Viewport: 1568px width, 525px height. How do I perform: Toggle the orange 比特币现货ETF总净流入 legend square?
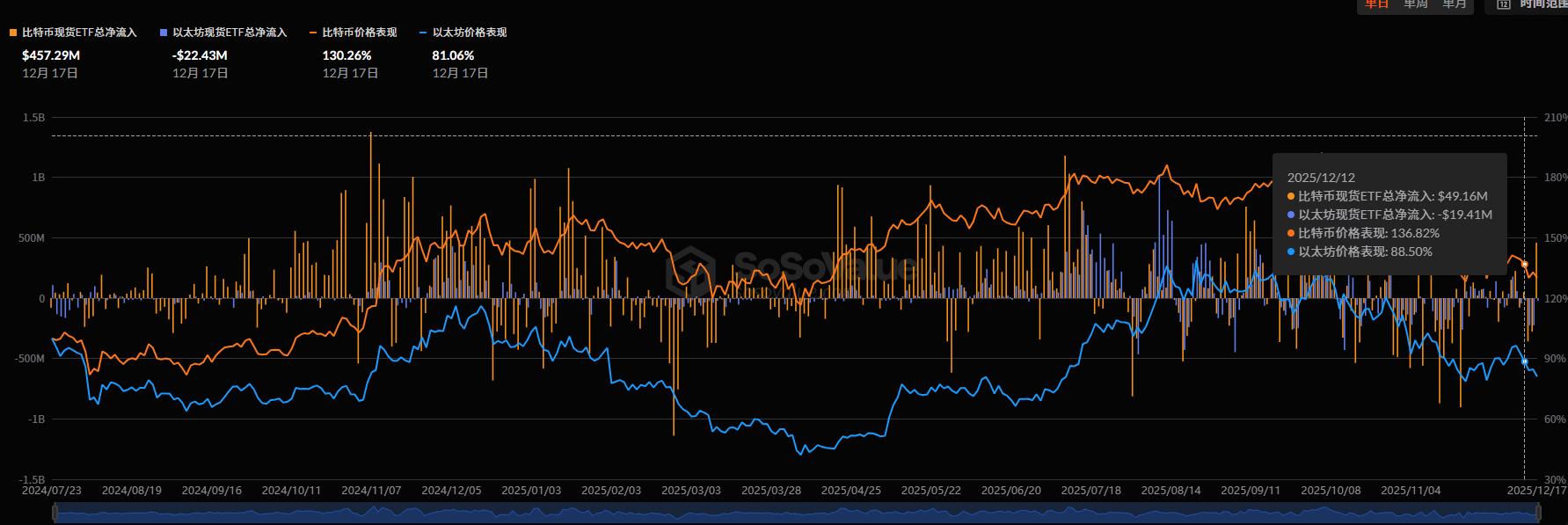tap(13, 33)
